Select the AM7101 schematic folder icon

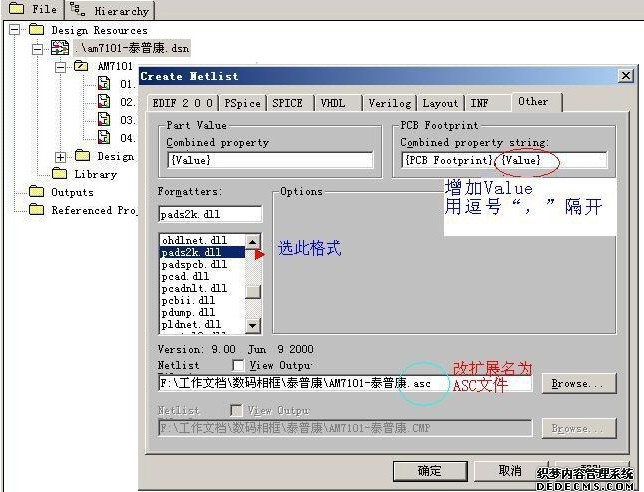pos(81,66)
